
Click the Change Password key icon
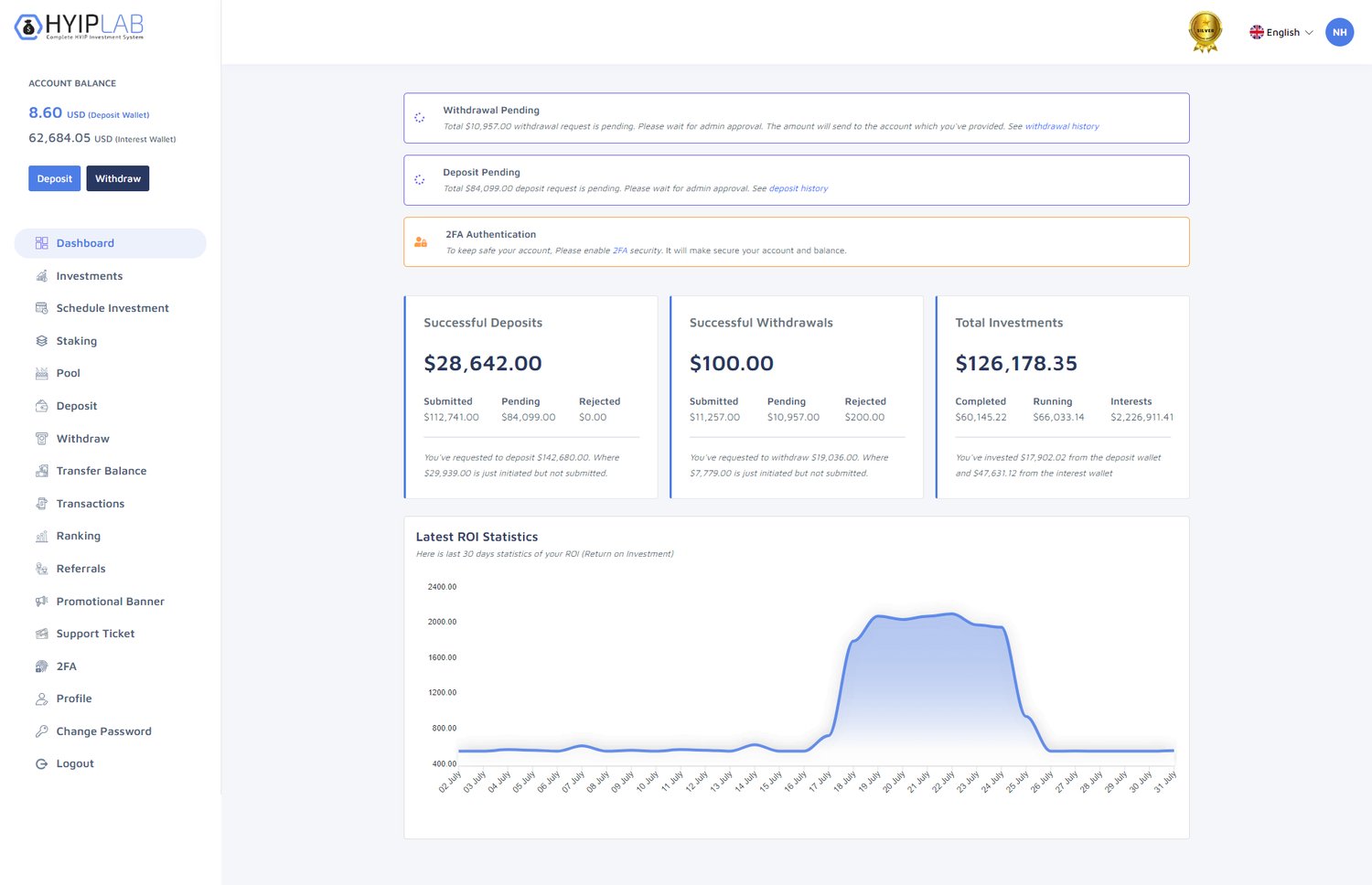(41, 731)
